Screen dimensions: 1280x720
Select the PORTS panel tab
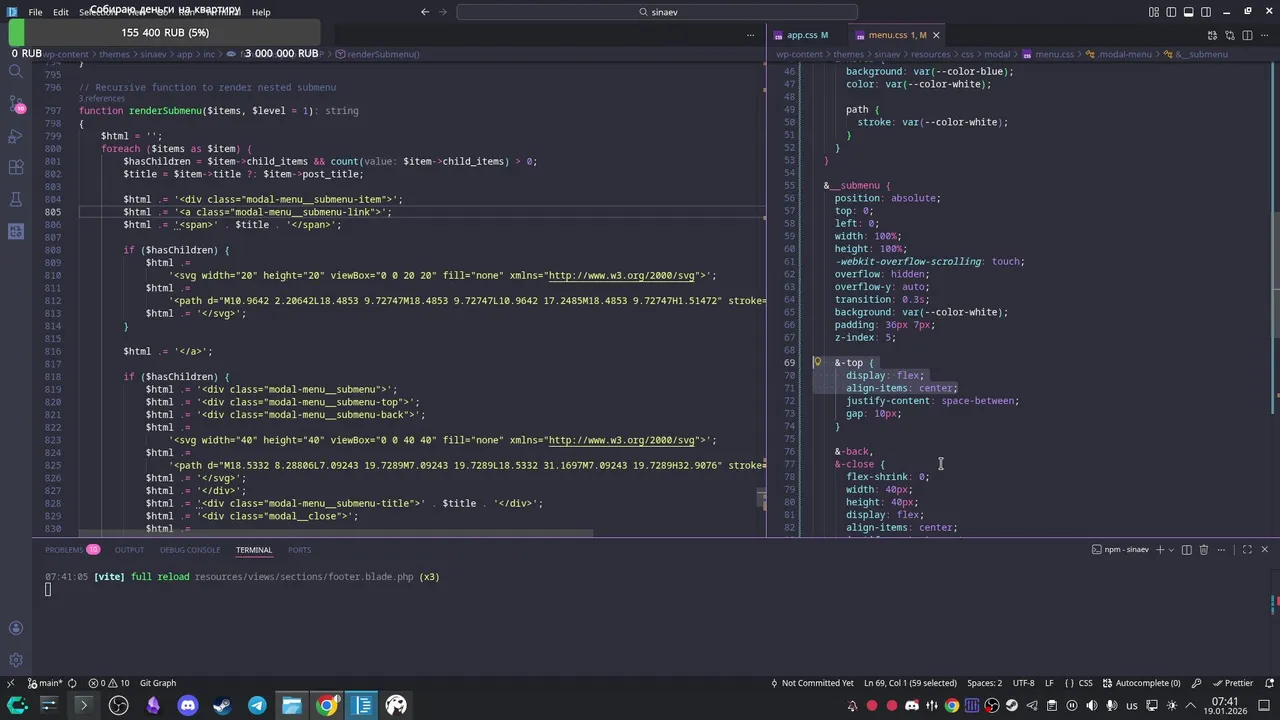[x=299, y=550]
